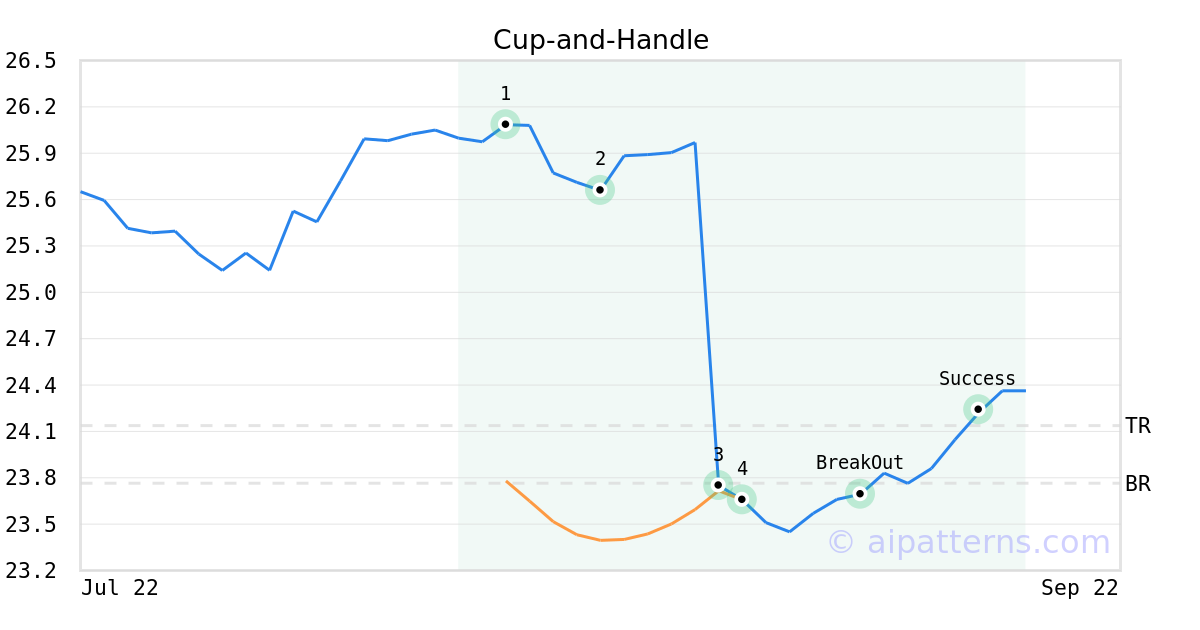Click the Jul 22 date label
The height and width of the screenshot is (630, 1200).
(x=120, y=588)
